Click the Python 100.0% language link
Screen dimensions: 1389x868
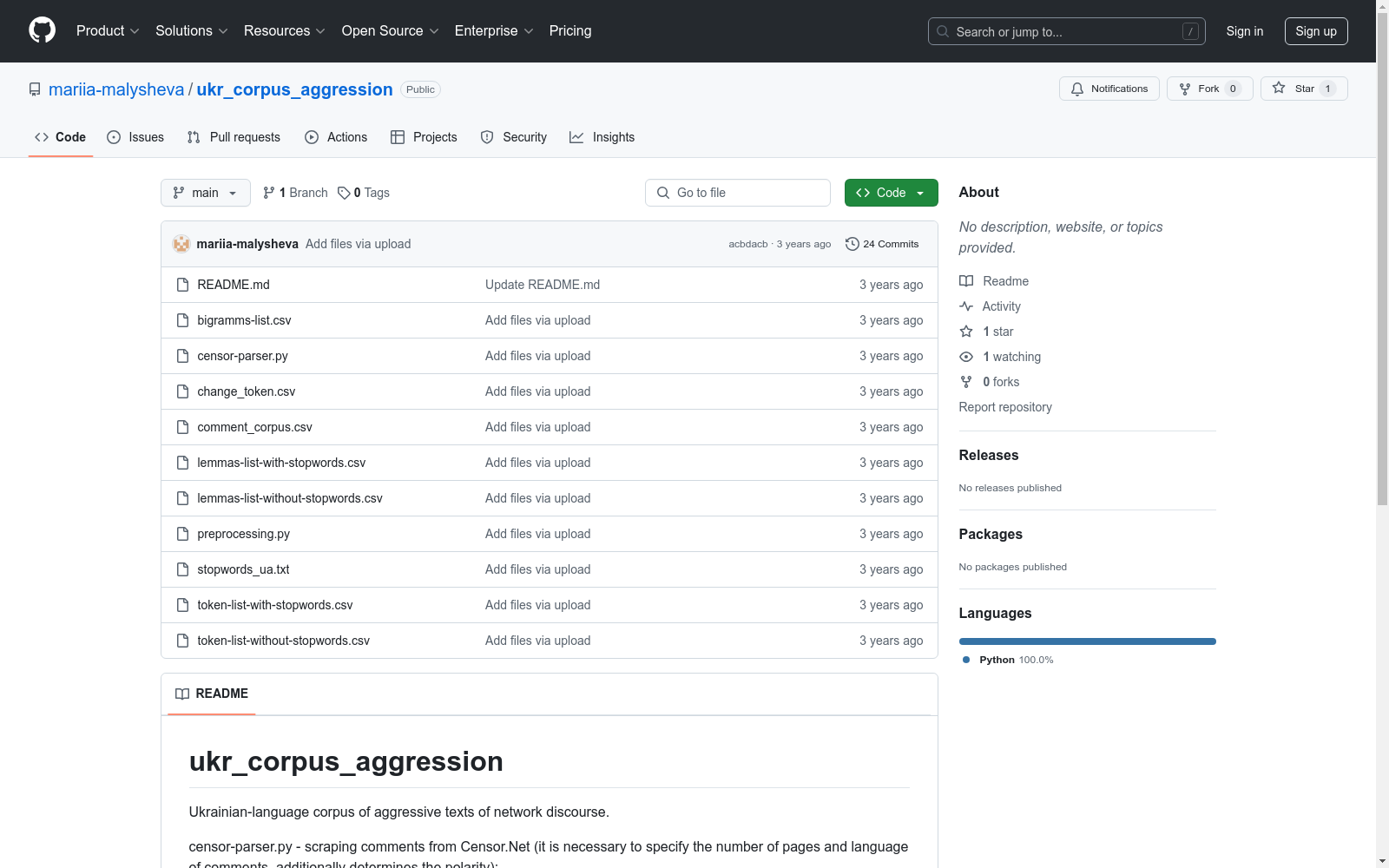[x=1008, y=660]
